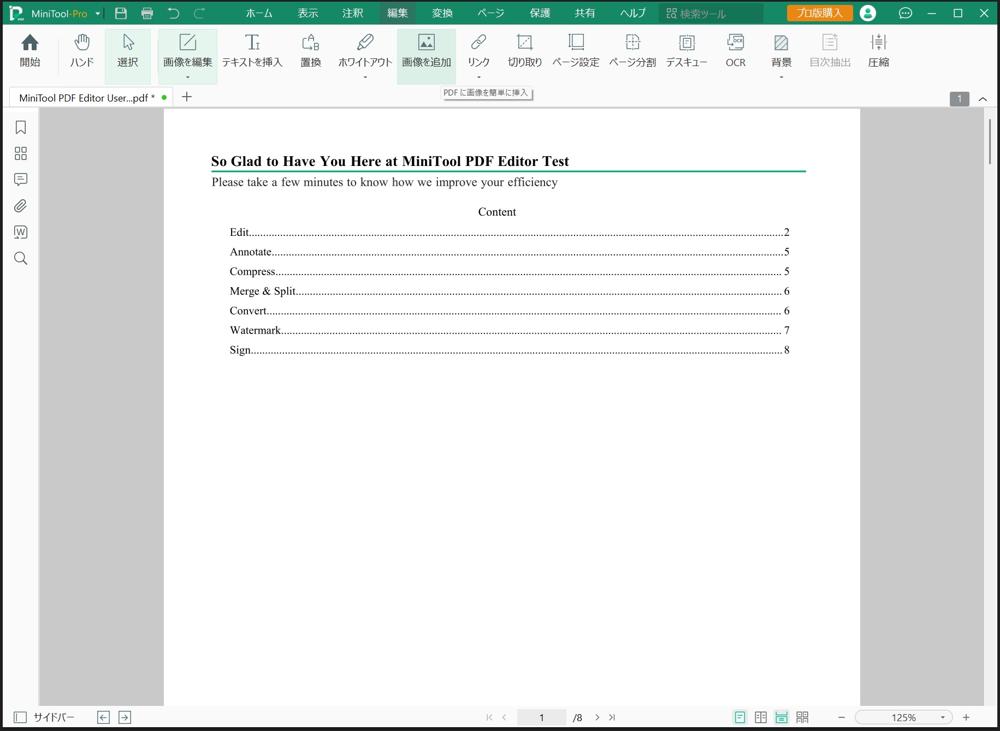Open the 125% zoom level dropdown
This screenshot has width=1000, height=731.
point(943,718)
